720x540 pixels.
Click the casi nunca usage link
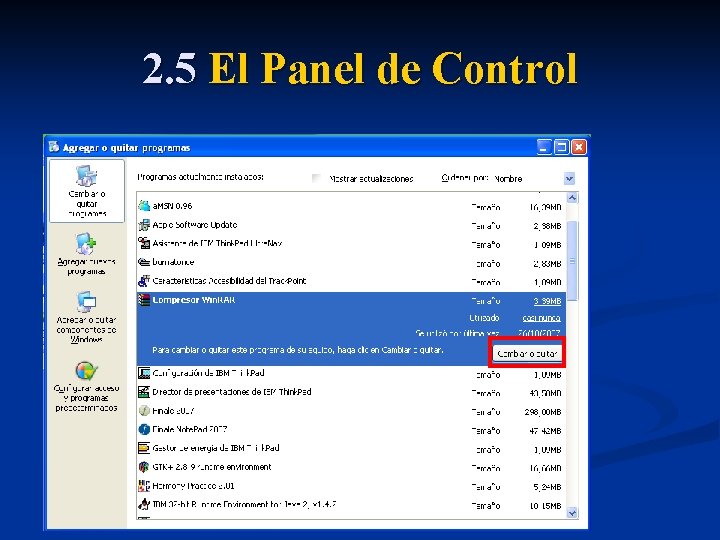[541, 318]
